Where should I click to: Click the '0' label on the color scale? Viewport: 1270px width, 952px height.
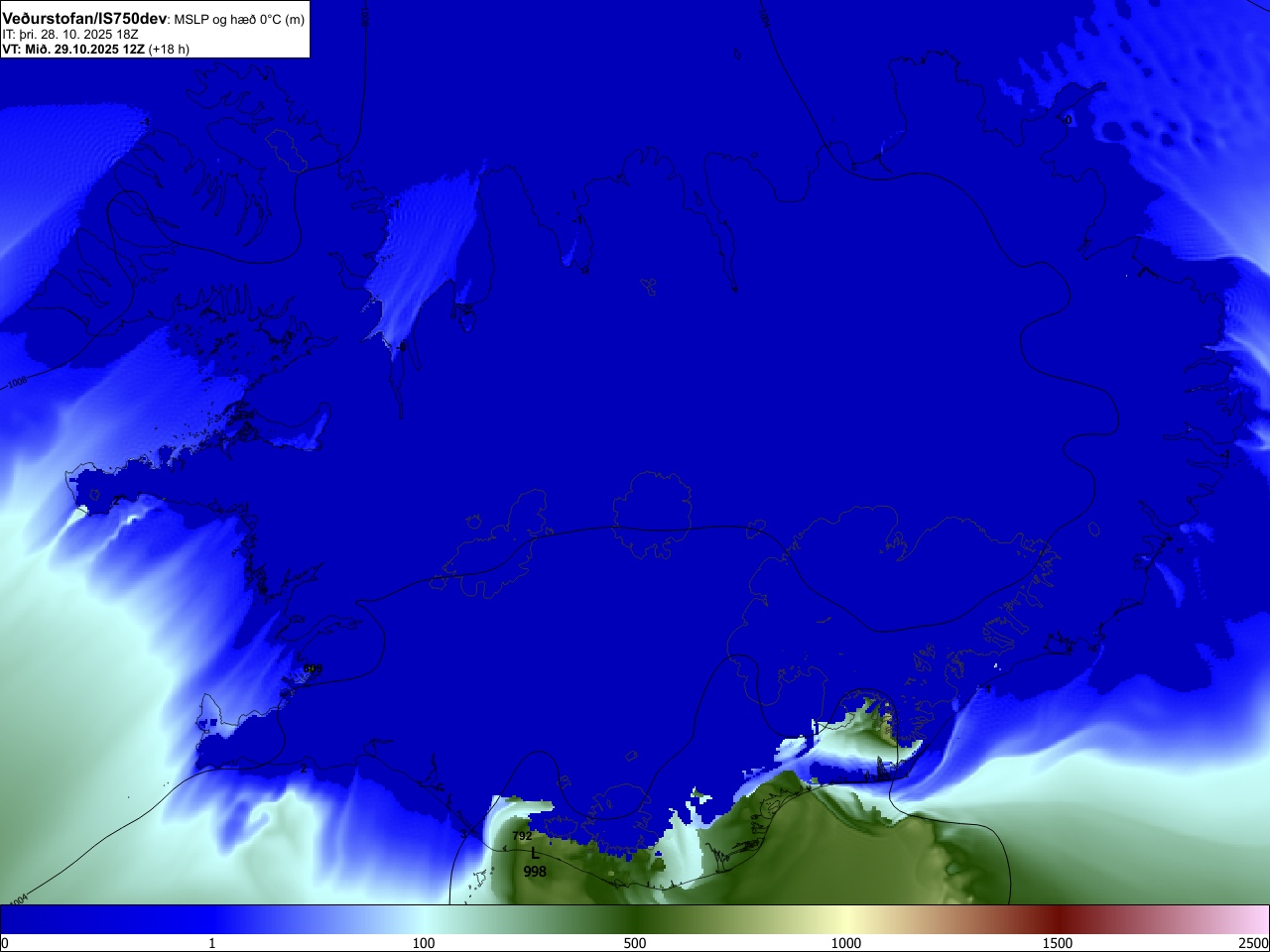click(5, 943)
